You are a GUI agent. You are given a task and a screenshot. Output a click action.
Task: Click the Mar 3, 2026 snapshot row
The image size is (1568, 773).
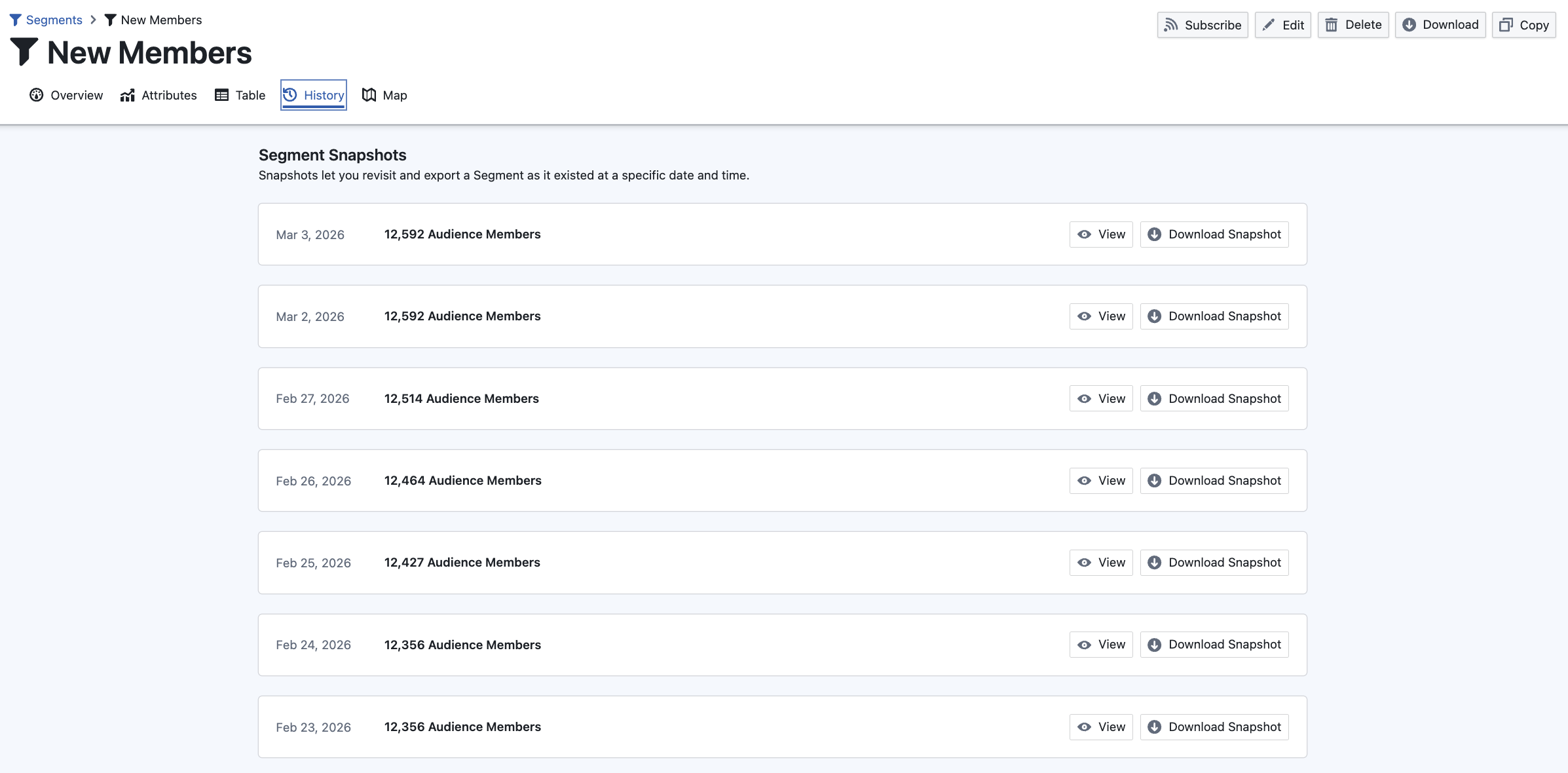point(720,235)
